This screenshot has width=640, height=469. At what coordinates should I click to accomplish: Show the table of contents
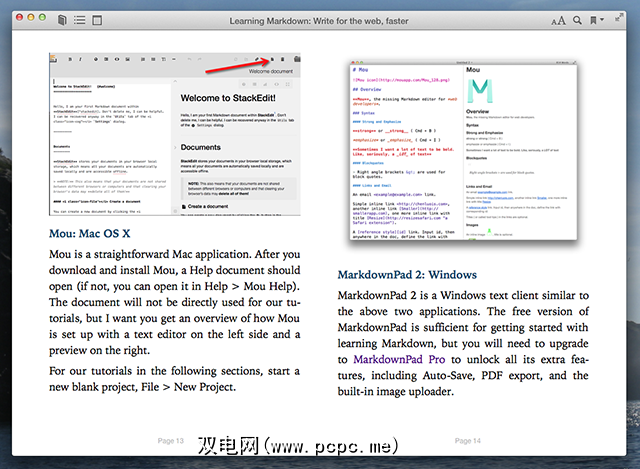click(x=80, y=20)
